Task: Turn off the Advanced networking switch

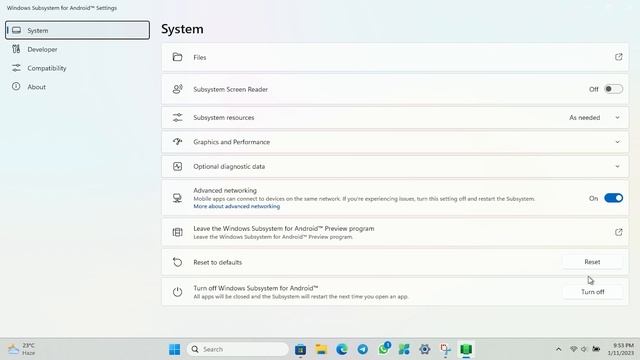Action: pyautogui.click(x=613, y=198)
